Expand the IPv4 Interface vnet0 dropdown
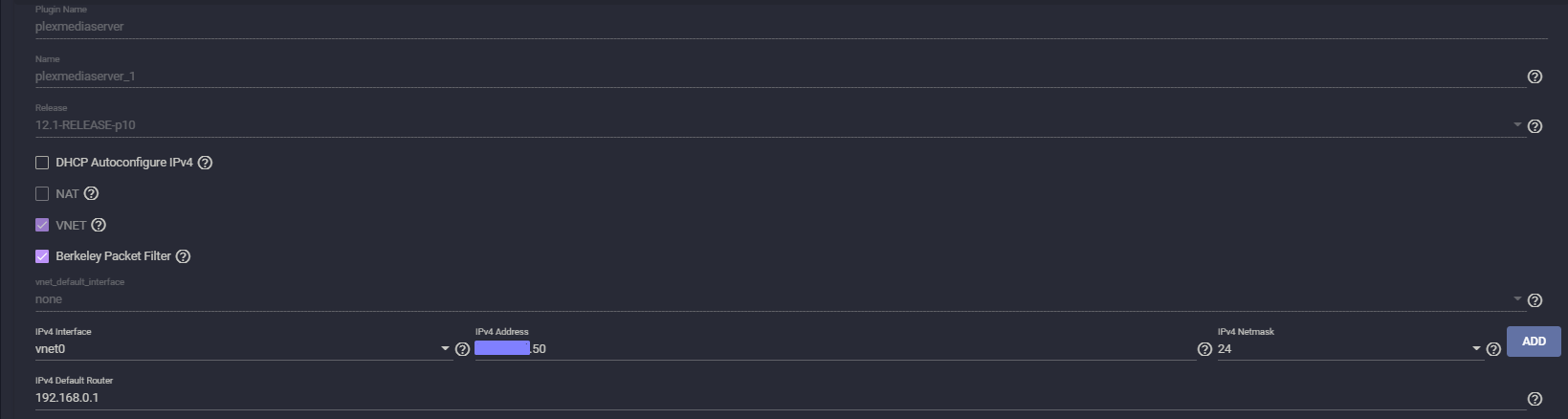This screenshot has height=419, width=1568. [243, 349]
